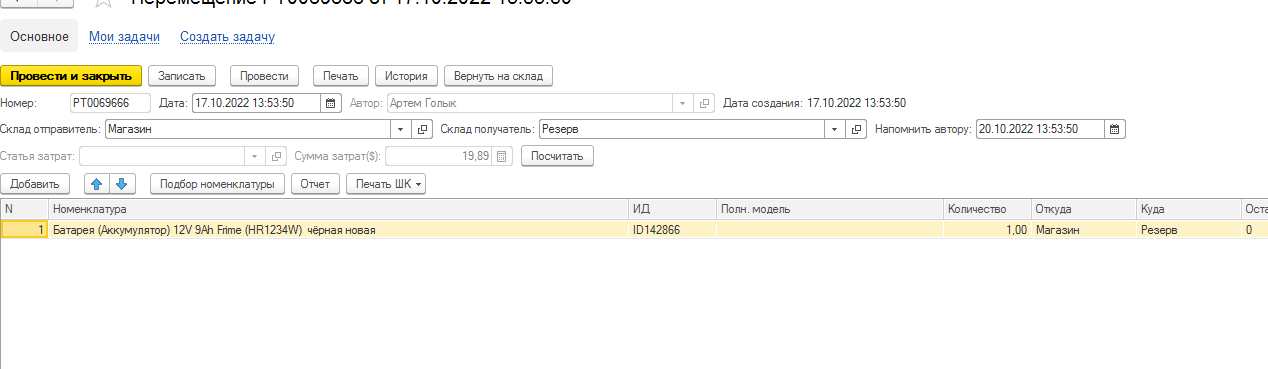Expand Автор dropdown list
Screen dimensions: 1268x369
tap(683, 103)
